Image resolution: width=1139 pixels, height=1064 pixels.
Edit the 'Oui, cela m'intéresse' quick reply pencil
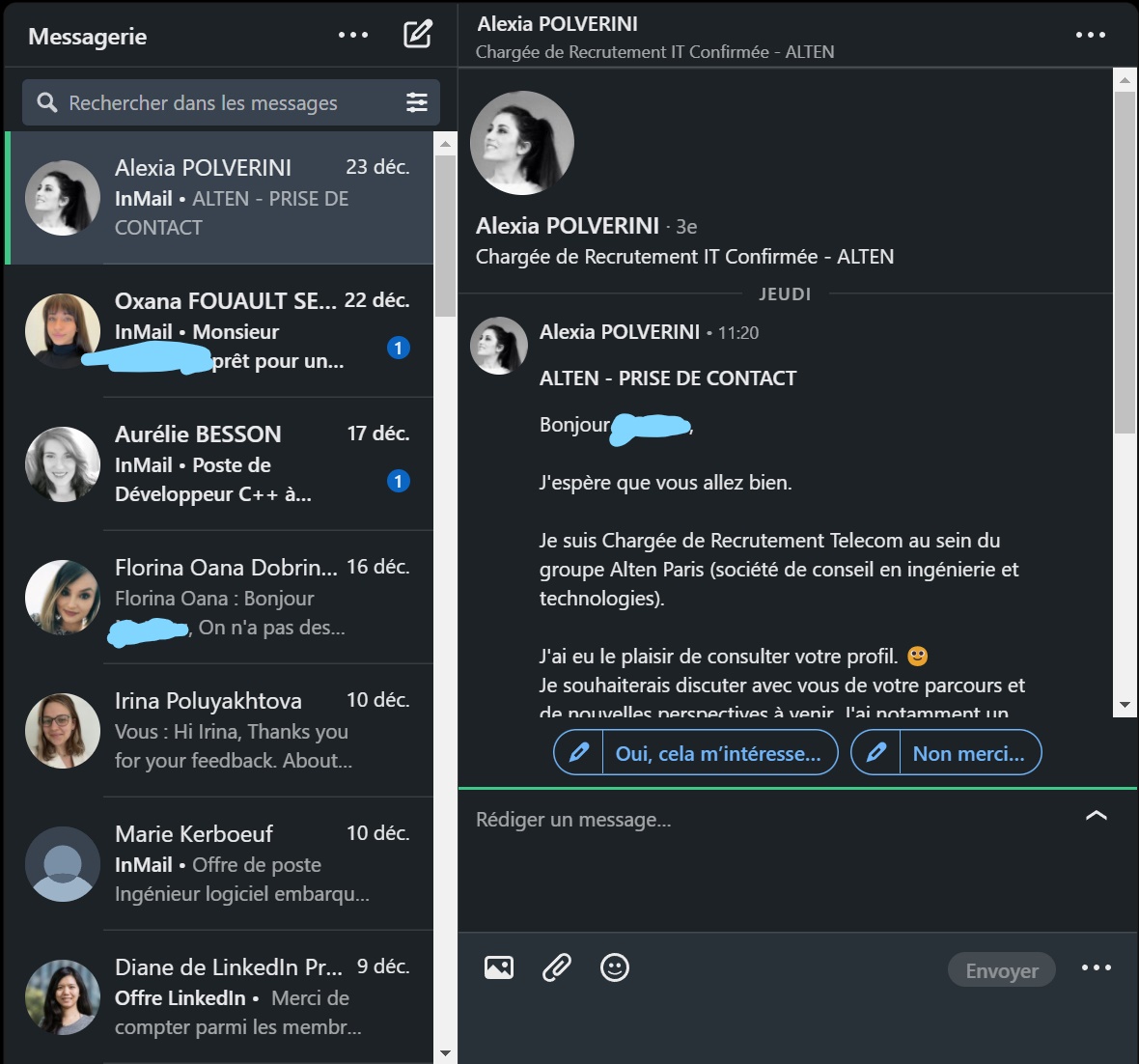pos(579,752)
